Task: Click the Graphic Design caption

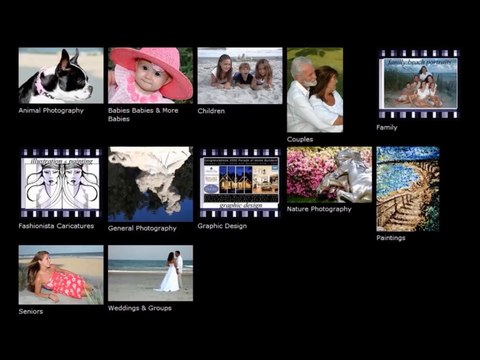Action: click(222, 226)
